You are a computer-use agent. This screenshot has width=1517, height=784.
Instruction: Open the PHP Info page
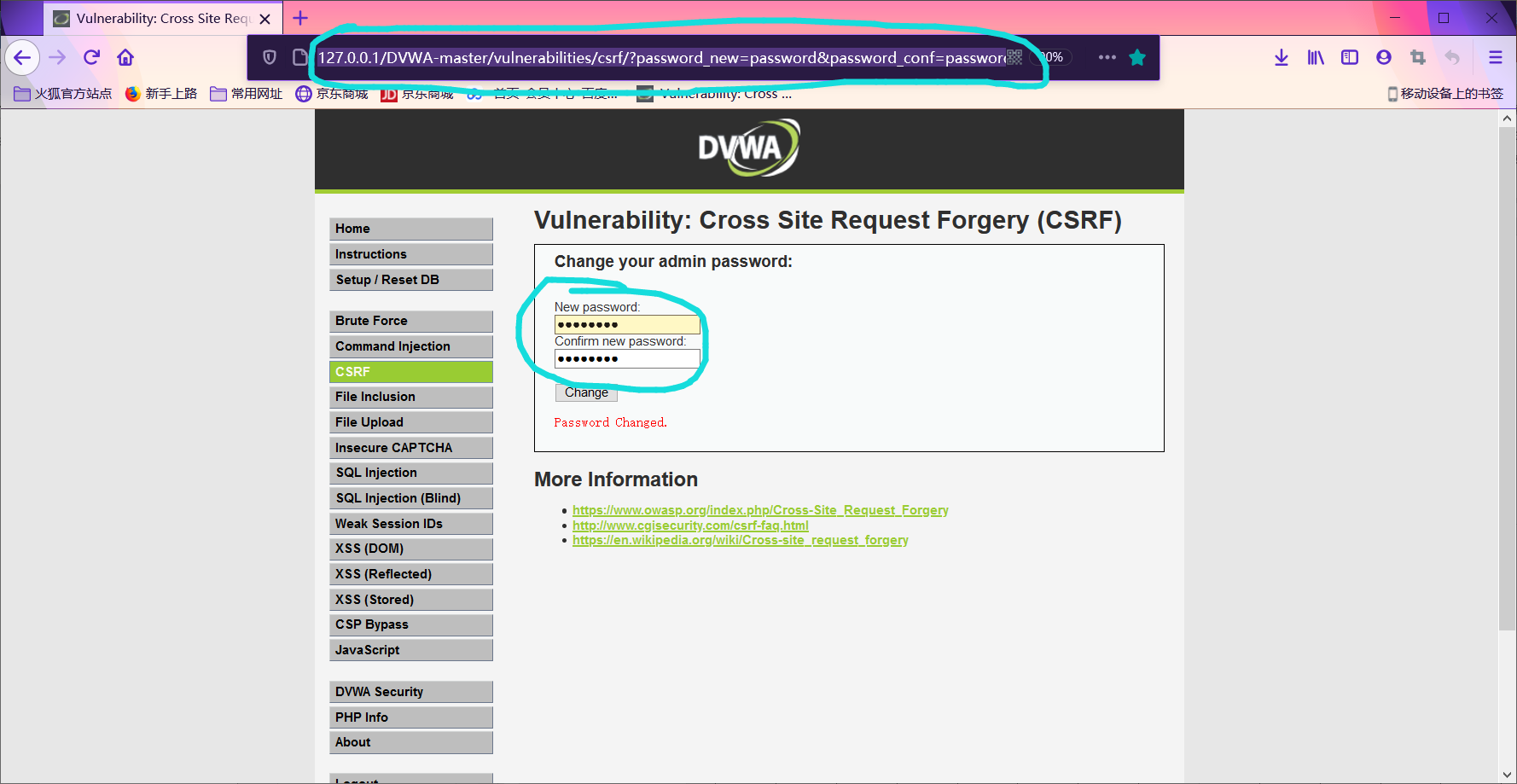pyautogui.click(x=411, y=717)
